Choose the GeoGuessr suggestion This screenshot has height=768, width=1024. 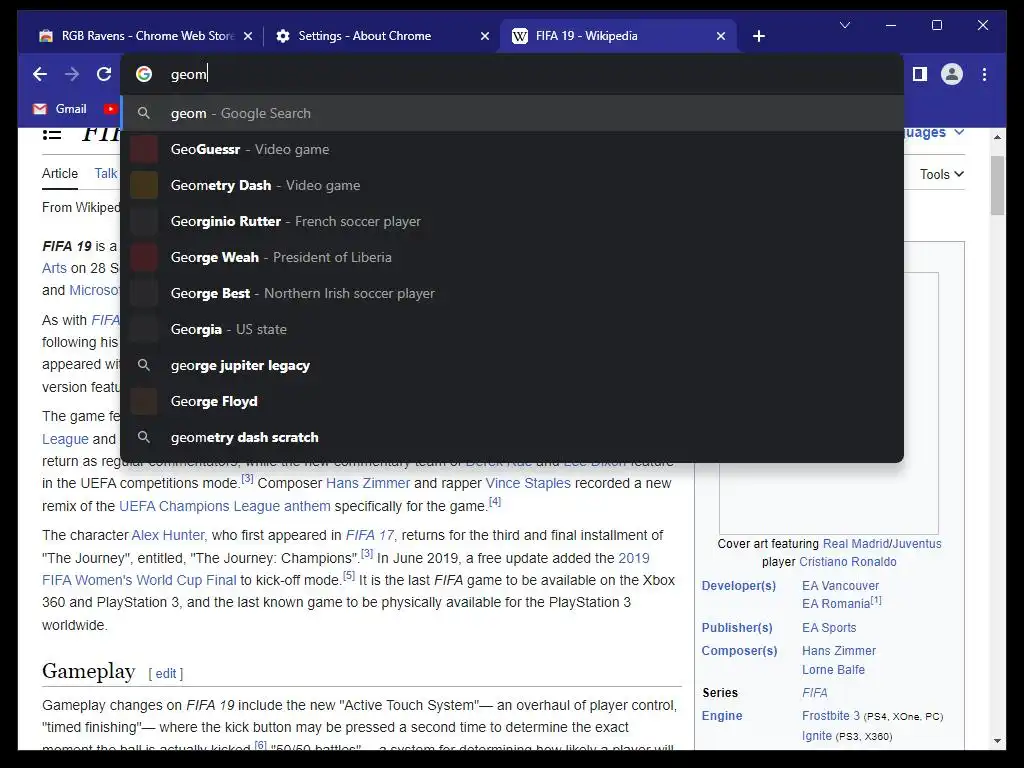(x=513, y=149)
